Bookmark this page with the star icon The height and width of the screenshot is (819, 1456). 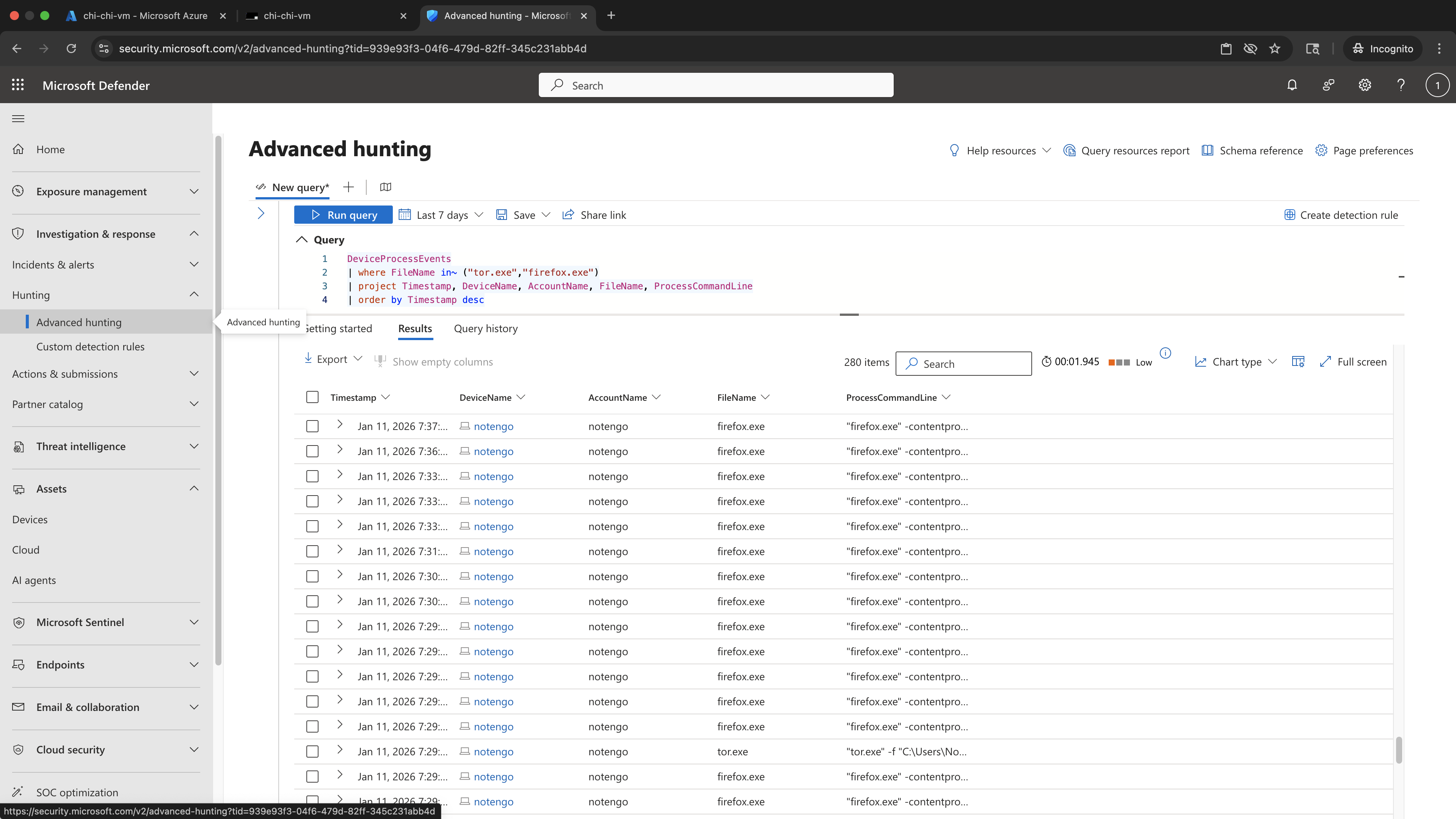point(1274,49)
